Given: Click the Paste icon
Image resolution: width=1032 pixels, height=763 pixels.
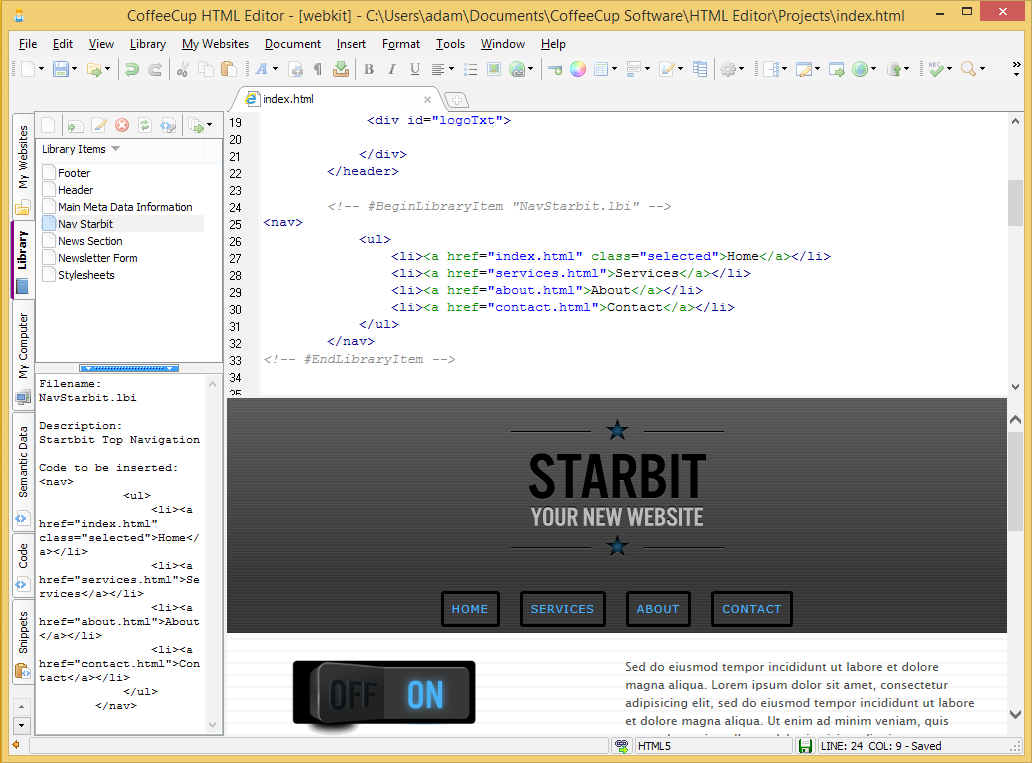Looking at the screenshot, I should point(230,69).
